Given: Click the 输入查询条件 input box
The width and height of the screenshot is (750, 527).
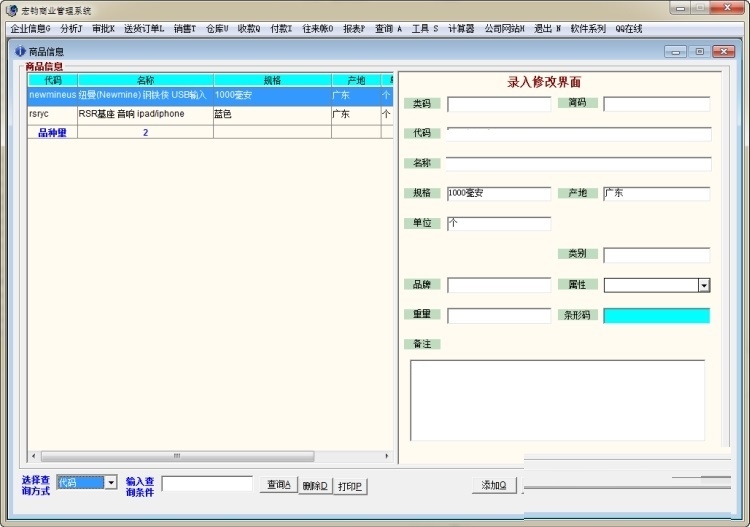Looking at the screenshot, I should coord(207,484).
